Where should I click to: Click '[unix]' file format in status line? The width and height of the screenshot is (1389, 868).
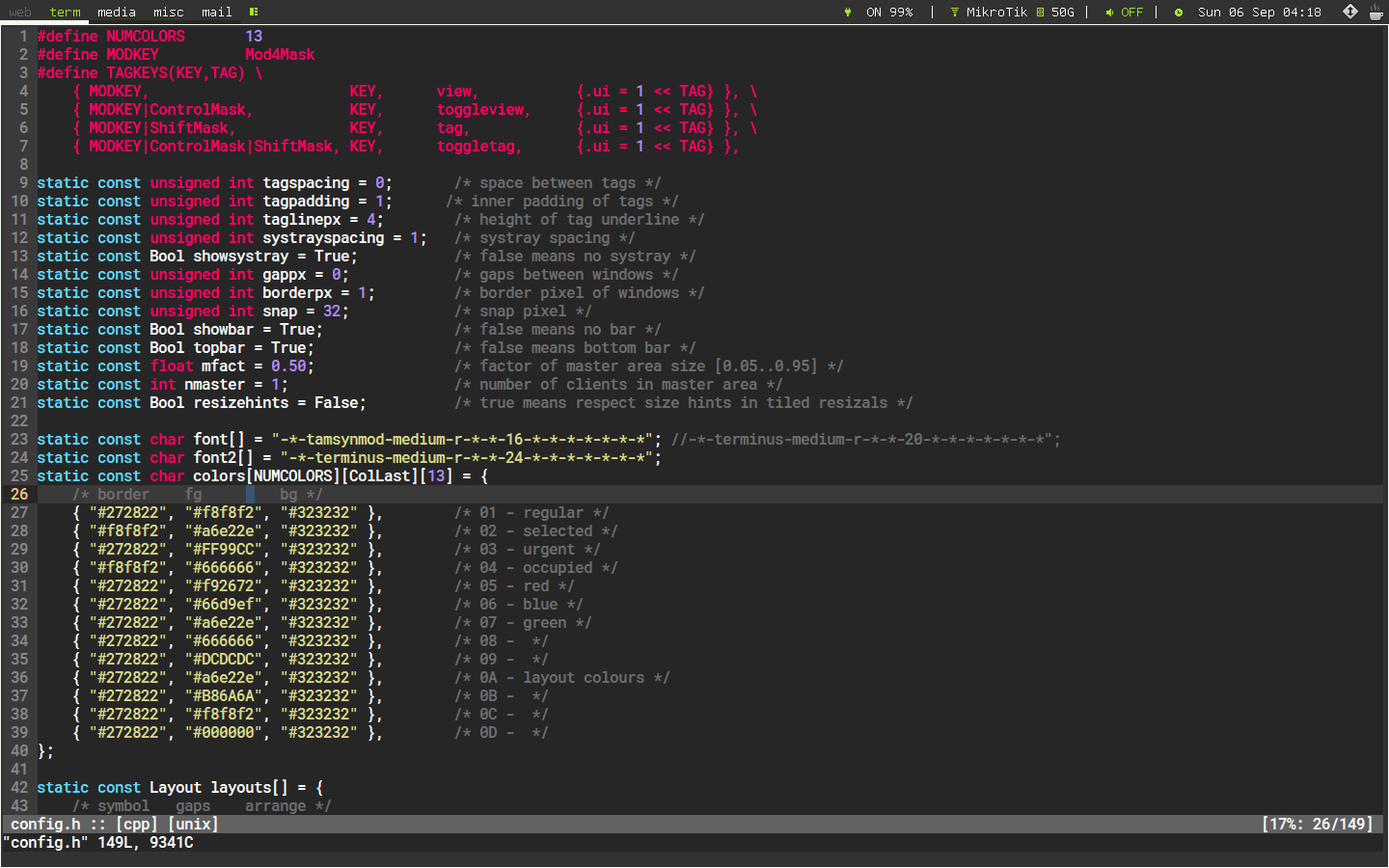click(193, 825)
